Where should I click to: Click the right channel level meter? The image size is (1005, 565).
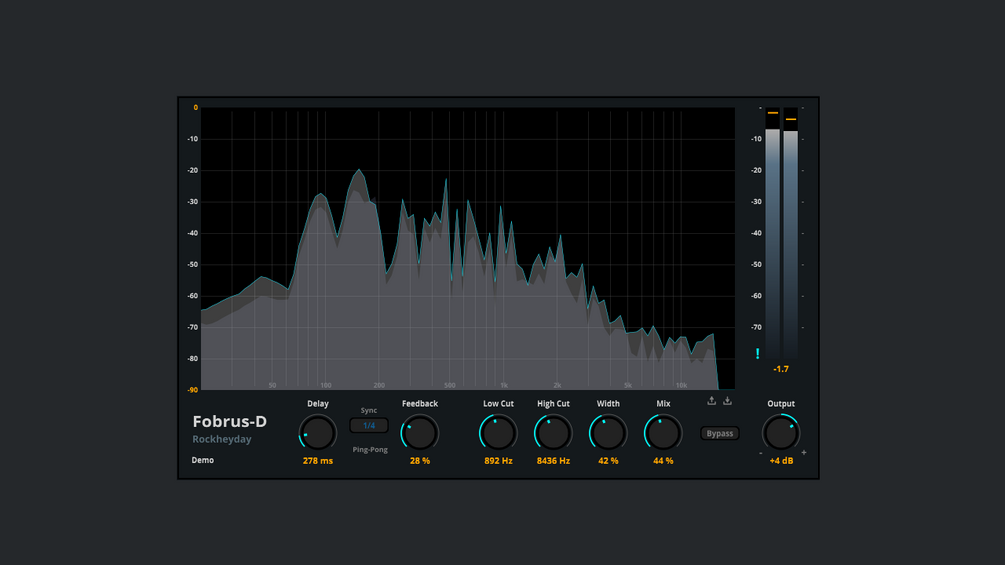pos(790,233)
